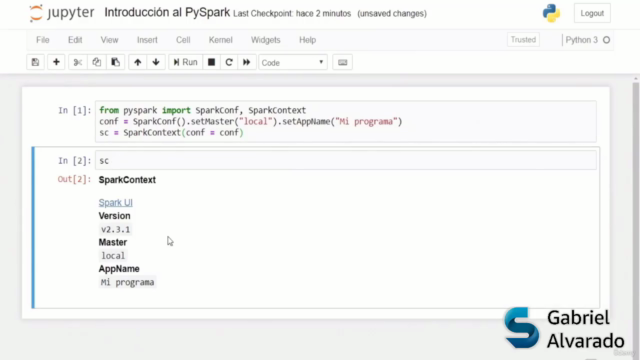
Task: Open the Spark UI link
Action: 116,202
